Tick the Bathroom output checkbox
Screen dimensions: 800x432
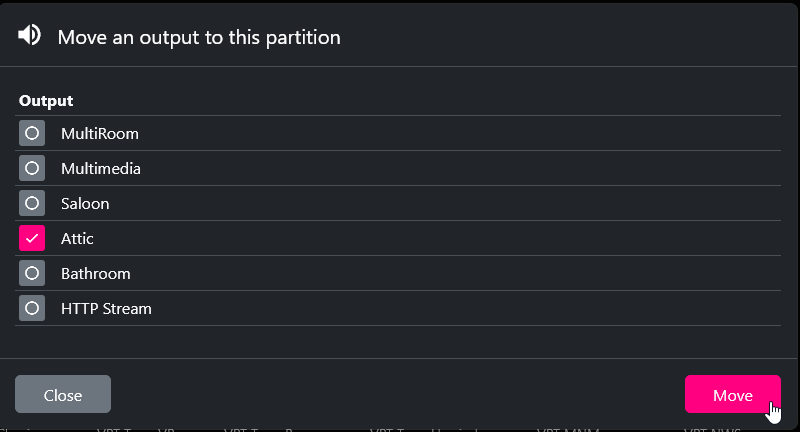tap(32, 273)
